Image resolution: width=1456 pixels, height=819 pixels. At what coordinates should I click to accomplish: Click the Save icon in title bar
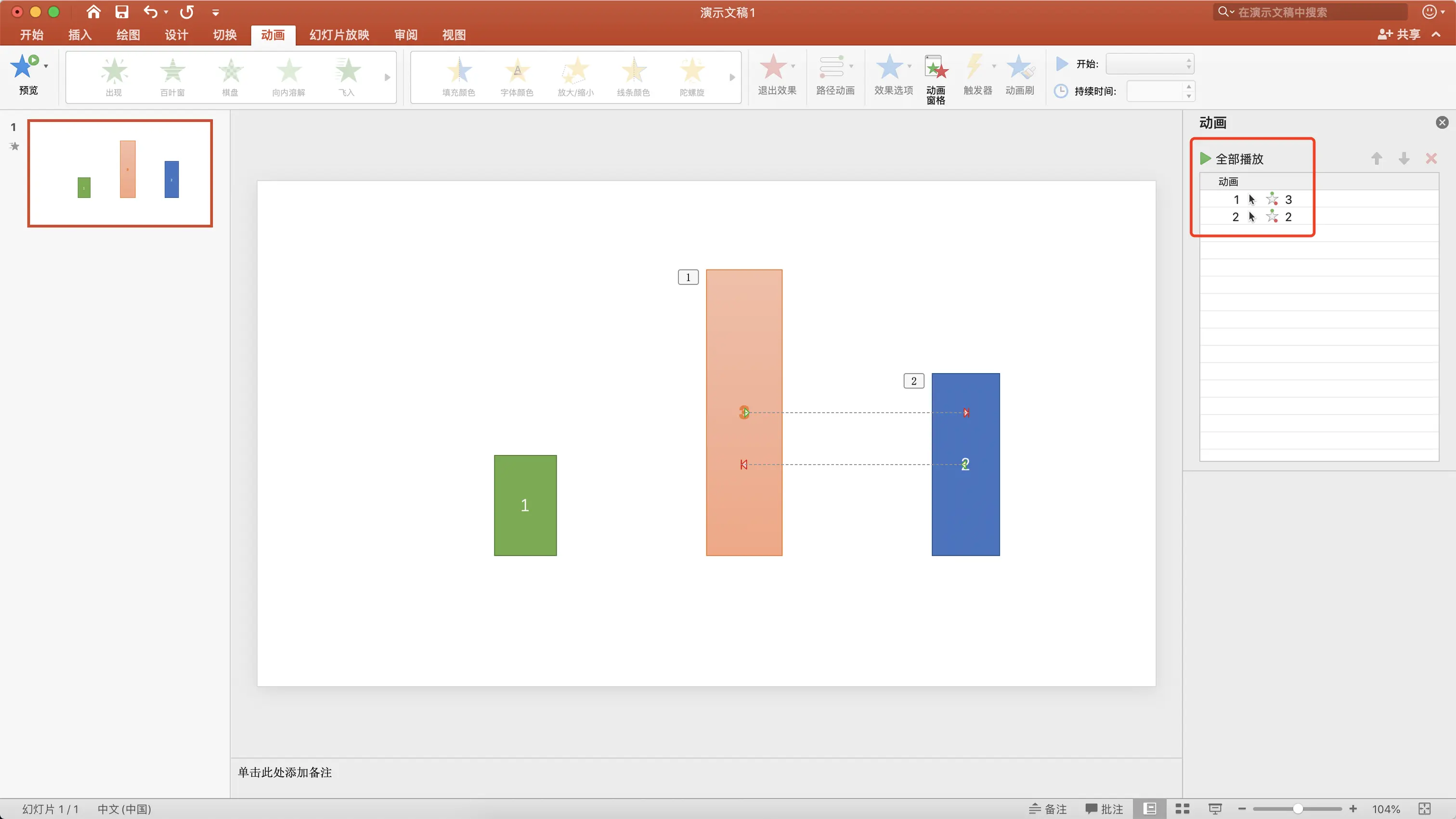(x=121, y=12)
